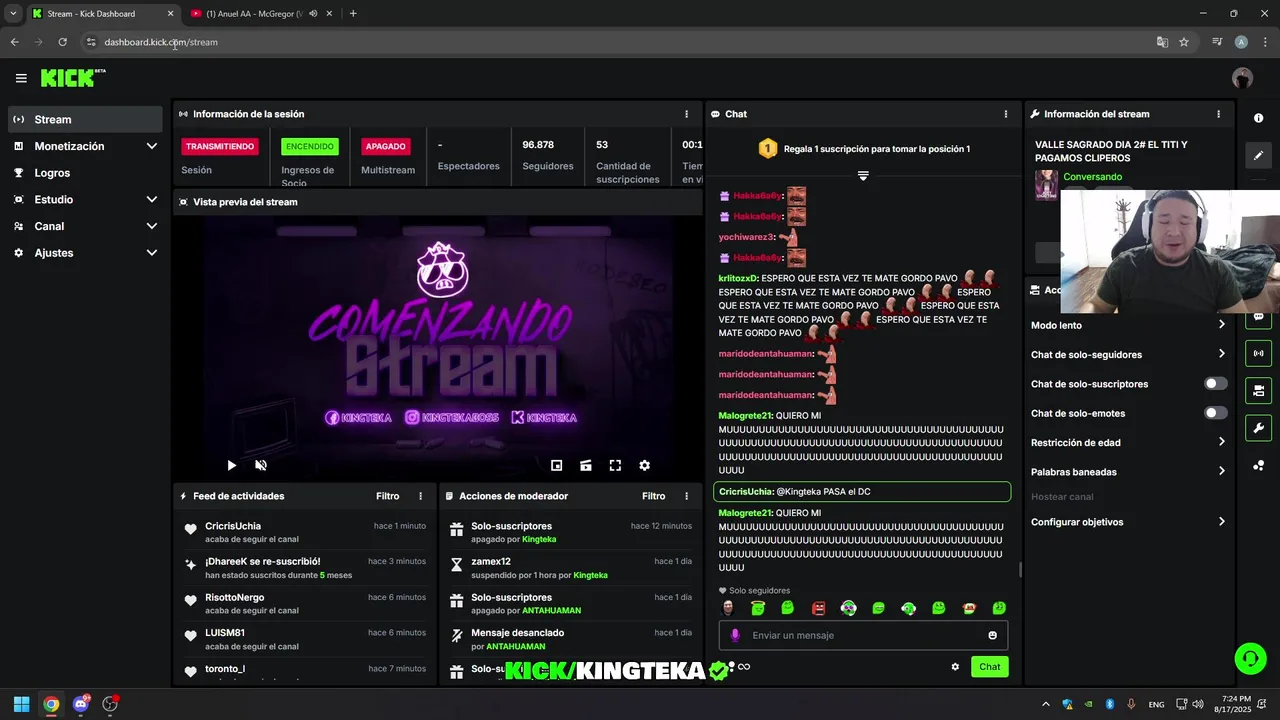This screenshot has width=1280, height=720.
Task: Open Logros in the sidebar
Action: (85, 173)
